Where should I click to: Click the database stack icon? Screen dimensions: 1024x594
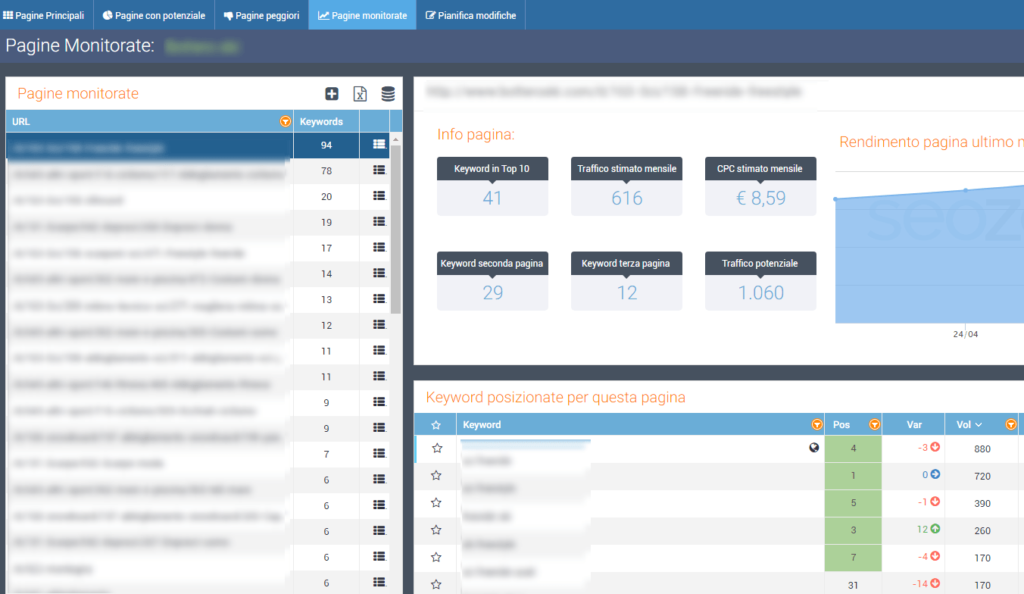388,94
